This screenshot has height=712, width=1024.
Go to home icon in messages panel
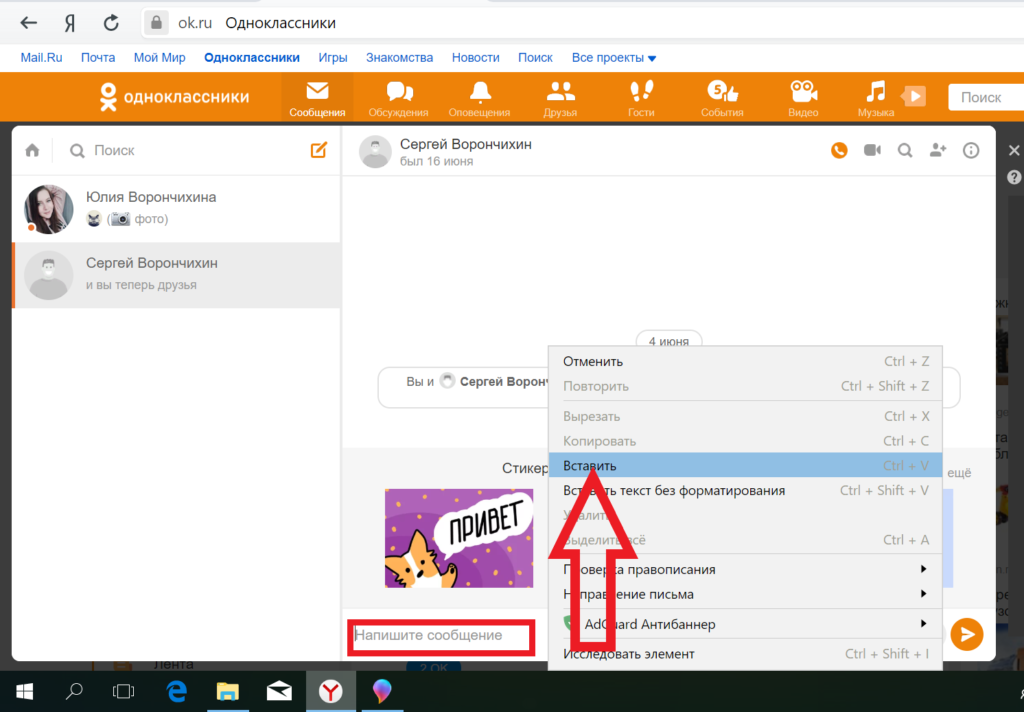(32, 151)
